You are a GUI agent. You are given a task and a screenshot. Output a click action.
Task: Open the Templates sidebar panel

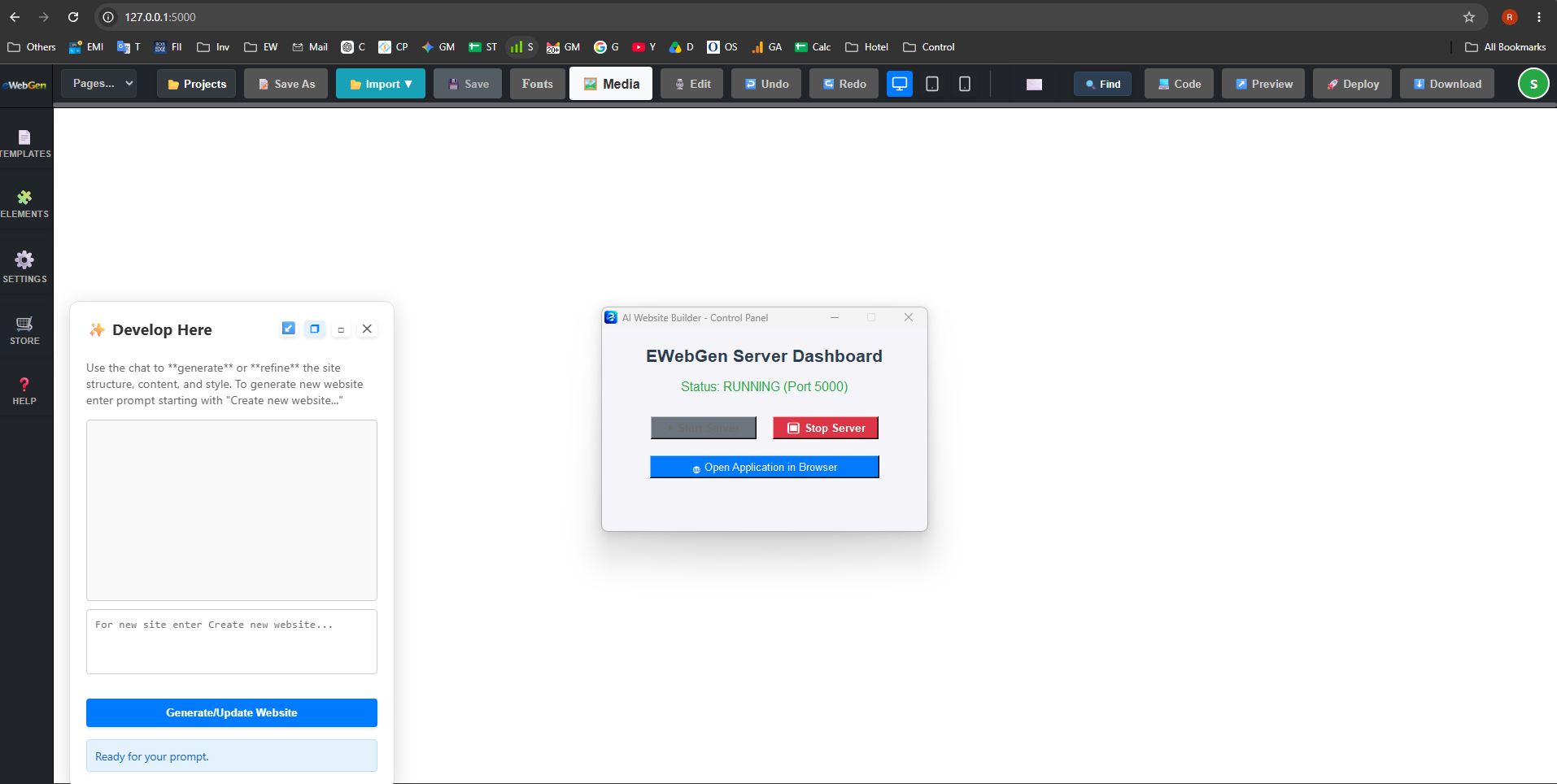(25, 144)
